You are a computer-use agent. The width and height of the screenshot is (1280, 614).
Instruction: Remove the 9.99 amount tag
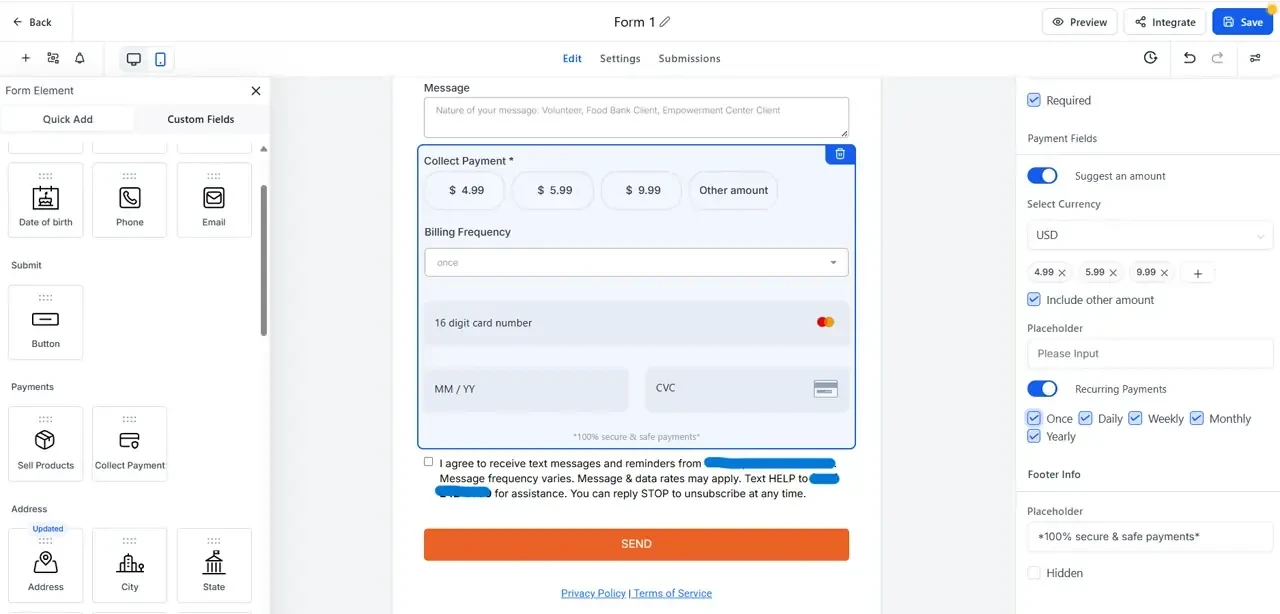pos(1164,272)
